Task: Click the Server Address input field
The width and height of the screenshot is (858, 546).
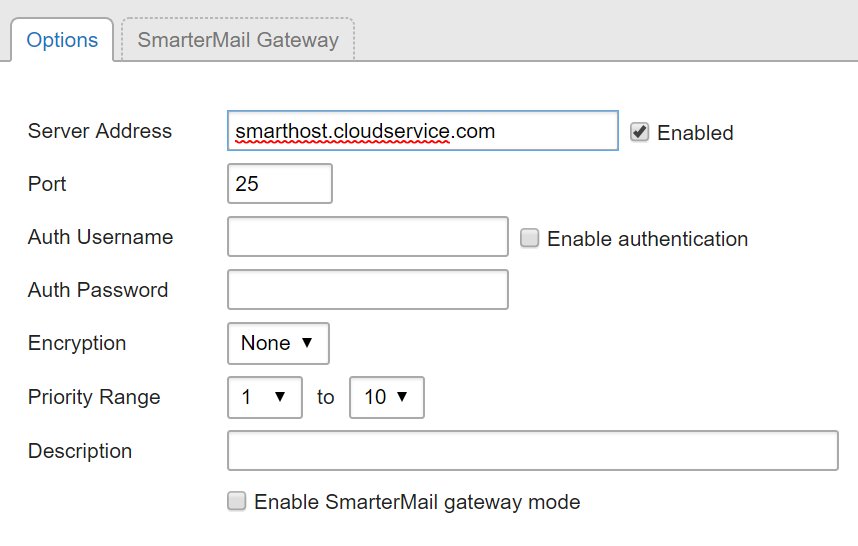Action: pyautogui.click(x=422, y=130)
